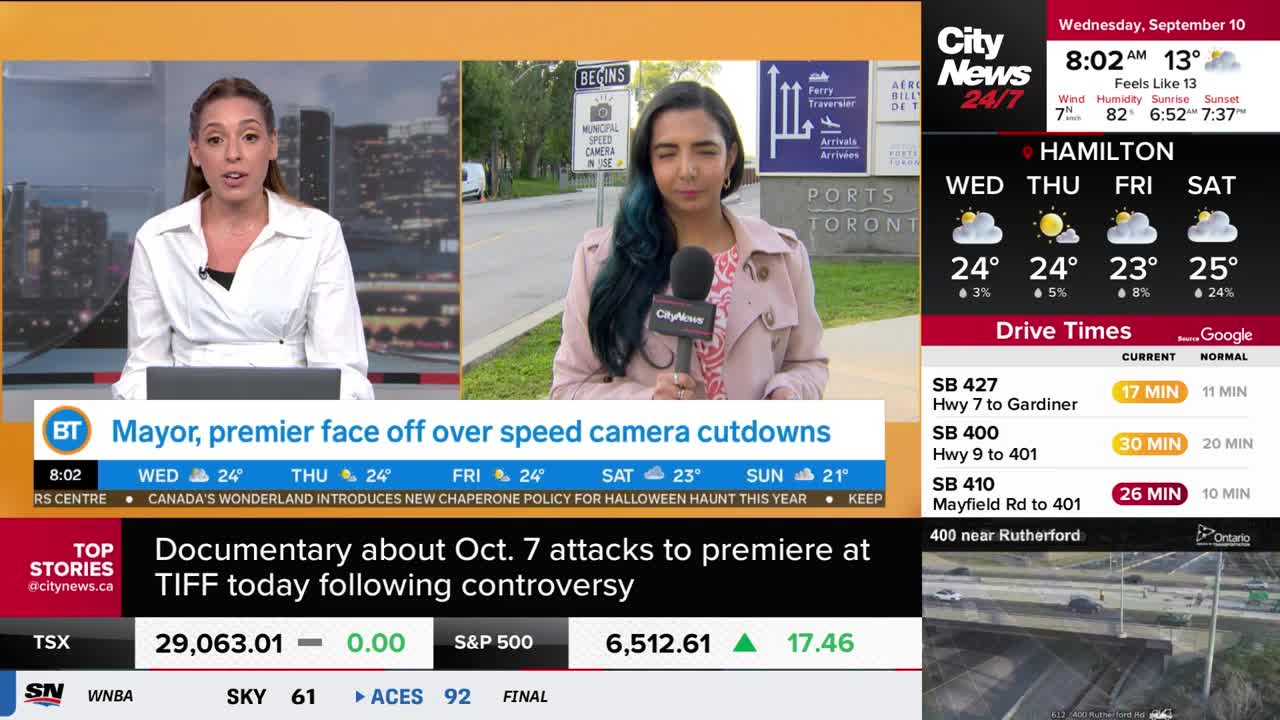The width and height of the screenshot is (1280, 720).
Task: Click the TSX index label
Action: coord(52,642)
